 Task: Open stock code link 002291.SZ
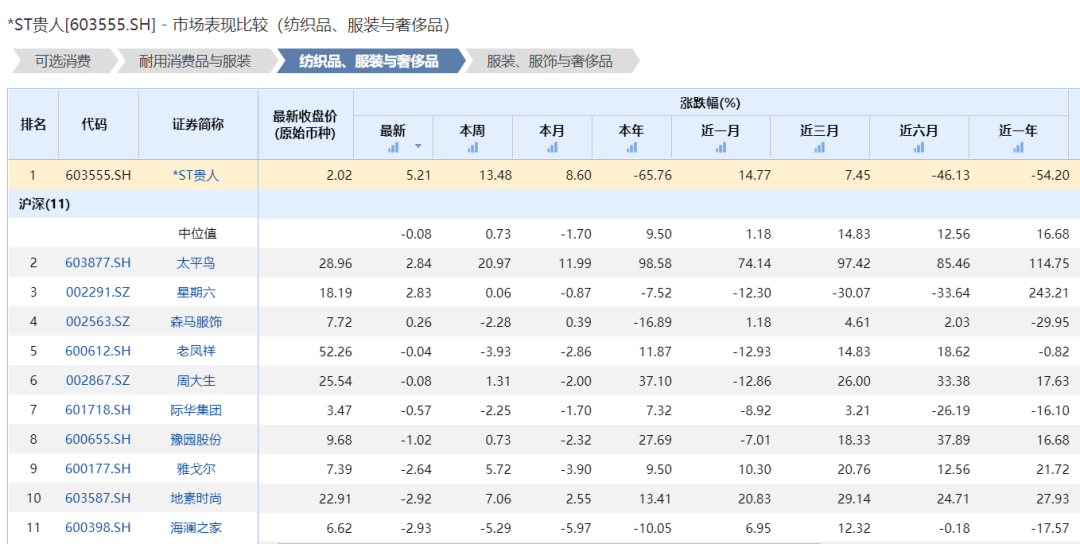tap(98, 293)
